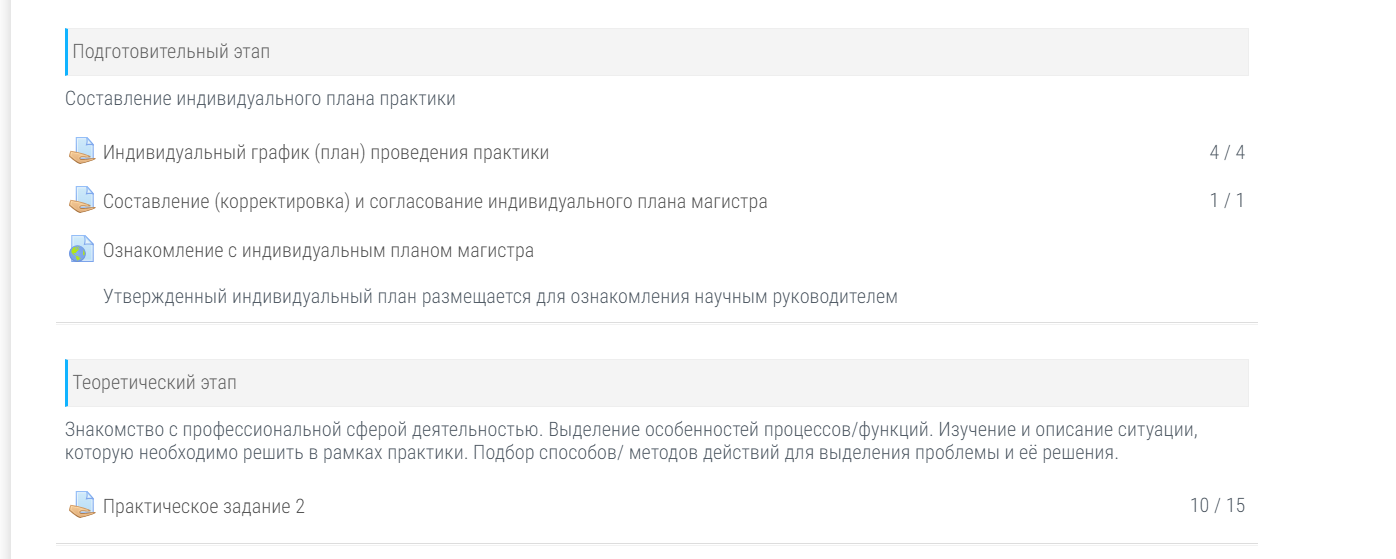1396x559 pixels.
Task: Click the Знакомство с профессиональной сферой paragraph
Action: (630, 441)
